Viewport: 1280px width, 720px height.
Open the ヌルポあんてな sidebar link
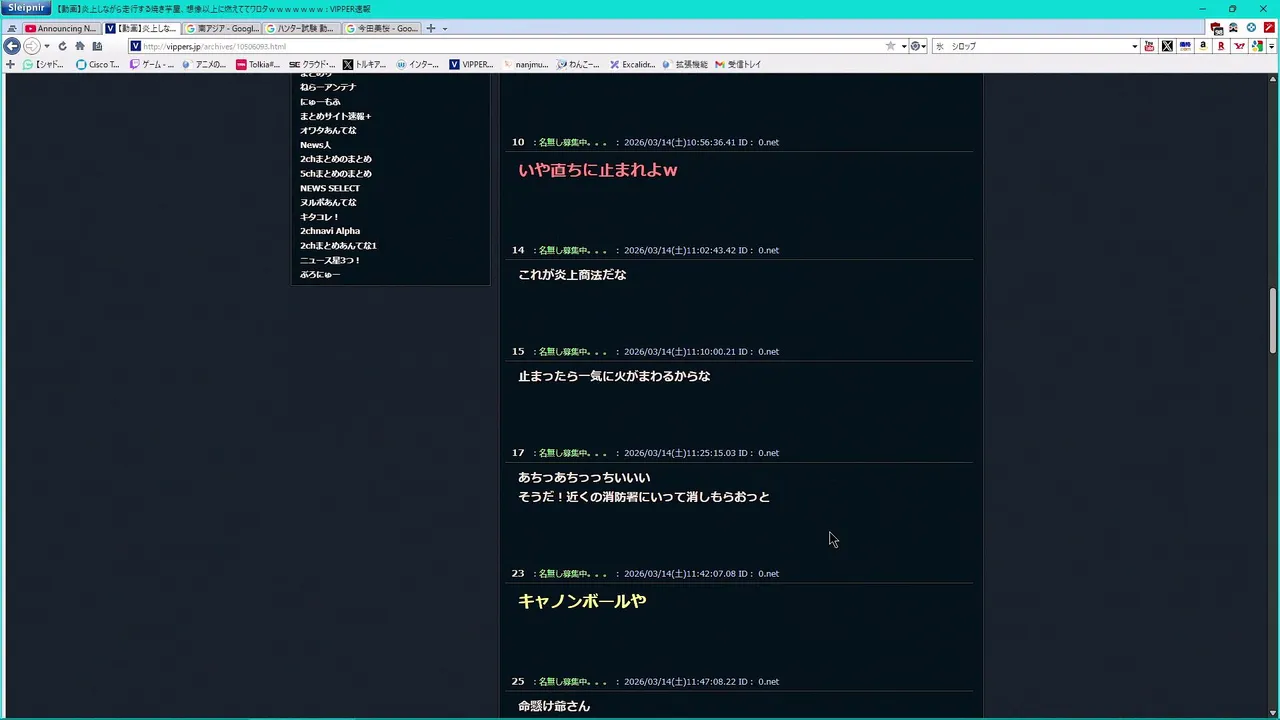pos(328,202)
